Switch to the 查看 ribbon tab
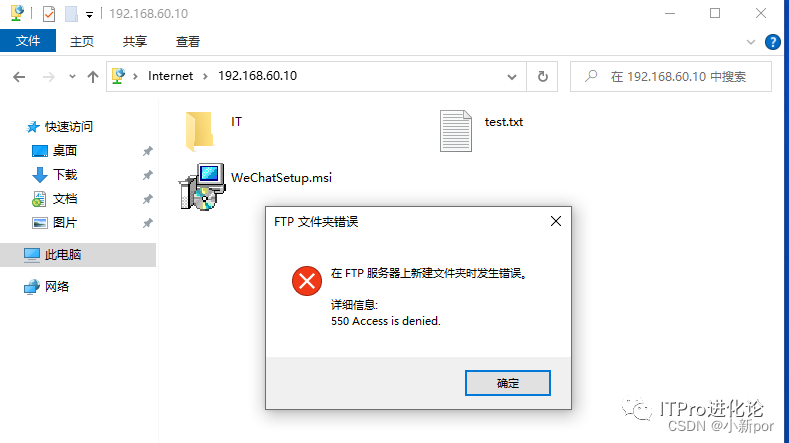Viewport: 789px width, 443px height. [x=188, y=41]
